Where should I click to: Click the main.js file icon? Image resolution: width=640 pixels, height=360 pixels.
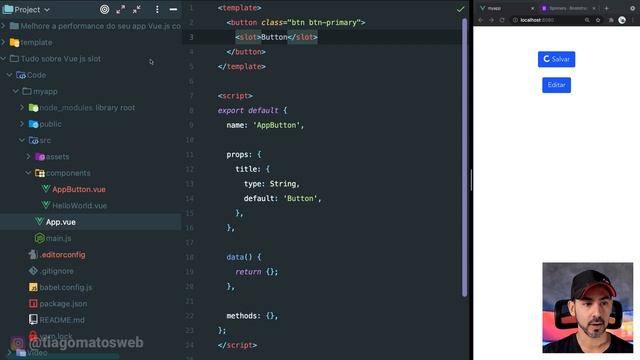(40, 238)
